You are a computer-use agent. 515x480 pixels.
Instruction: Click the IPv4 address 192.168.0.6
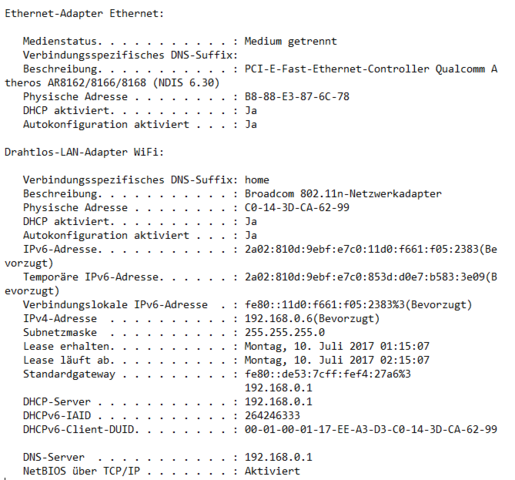(279, 319)
